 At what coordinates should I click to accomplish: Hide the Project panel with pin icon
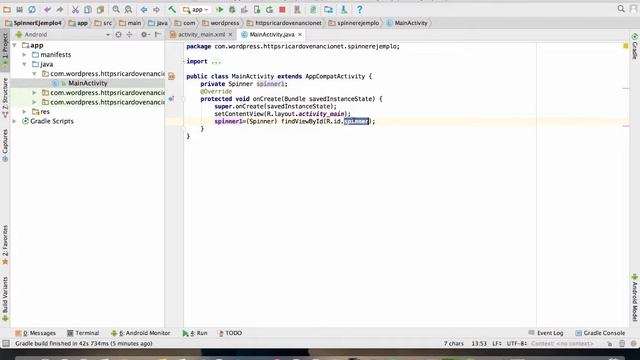[158, 35]
